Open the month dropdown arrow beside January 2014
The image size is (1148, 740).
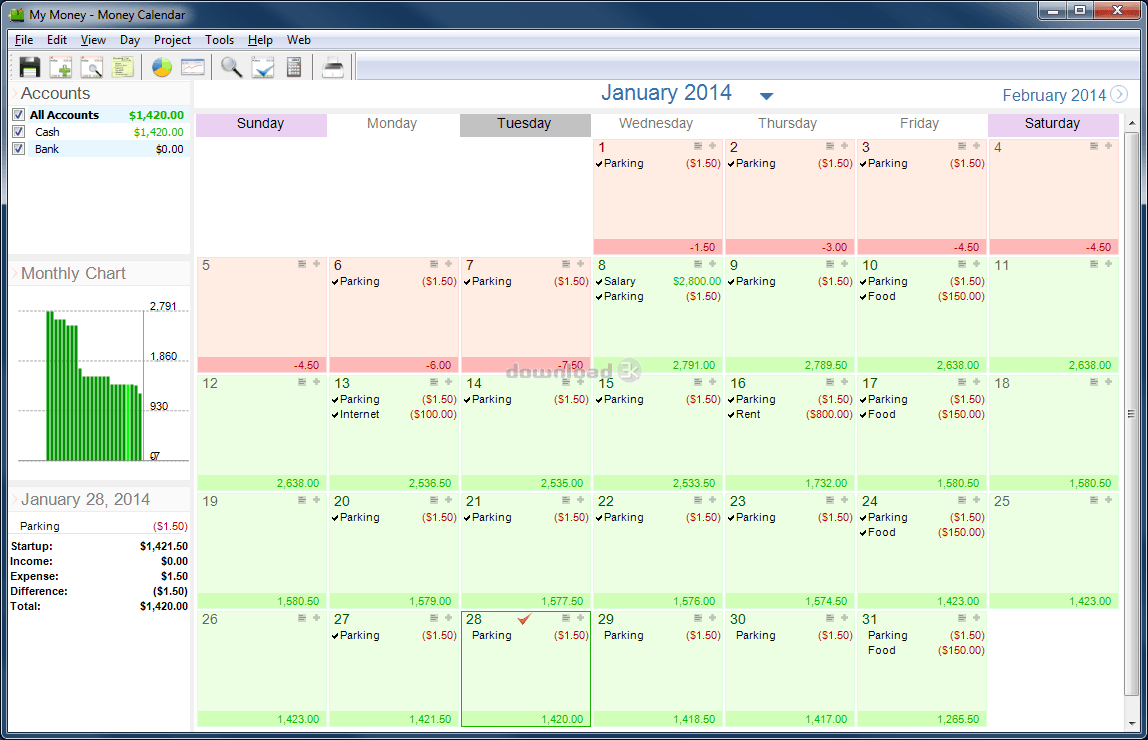766,96
